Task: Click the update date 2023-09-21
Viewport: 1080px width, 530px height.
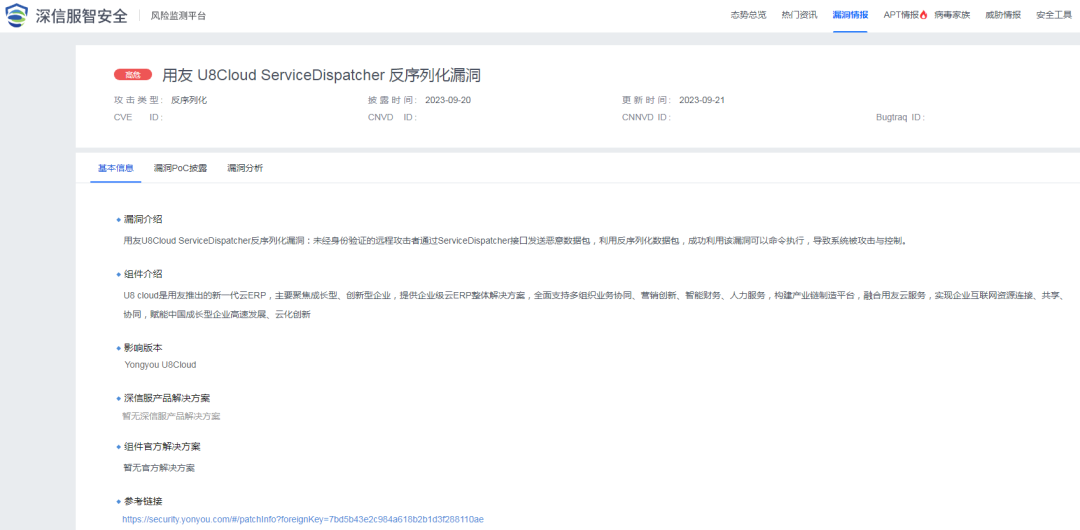Action: [702, 100]
